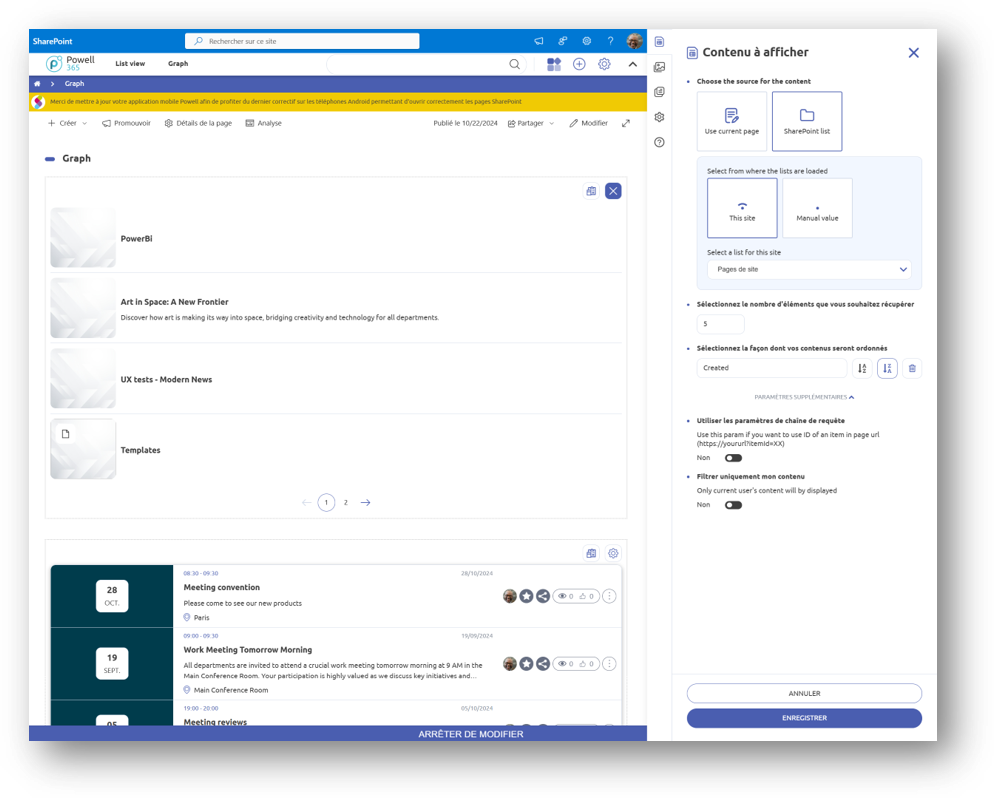Open the share network icon in header

click(x=562, y=41)
